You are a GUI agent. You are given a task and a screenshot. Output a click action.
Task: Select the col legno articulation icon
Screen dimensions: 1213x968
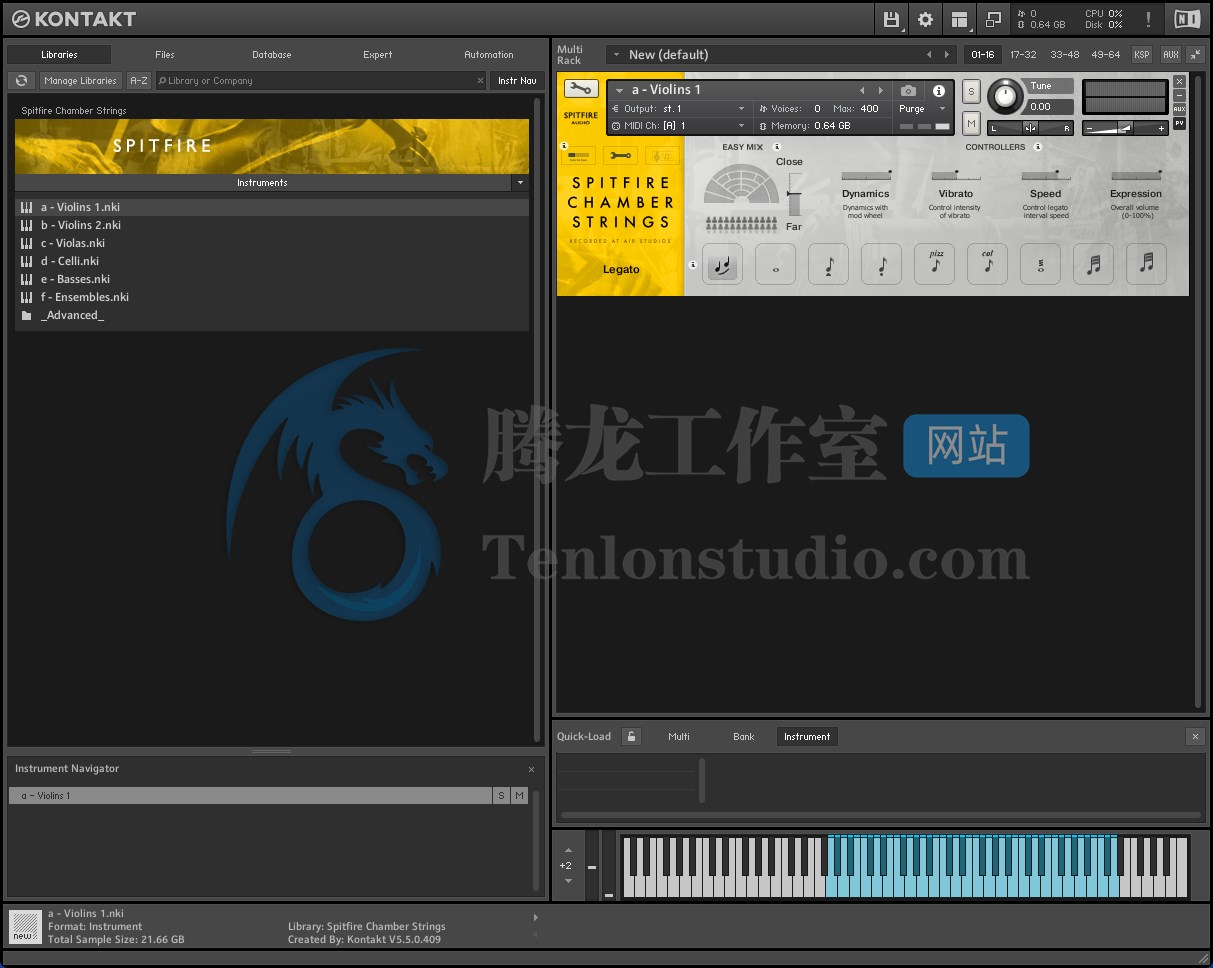pos(987,263)
